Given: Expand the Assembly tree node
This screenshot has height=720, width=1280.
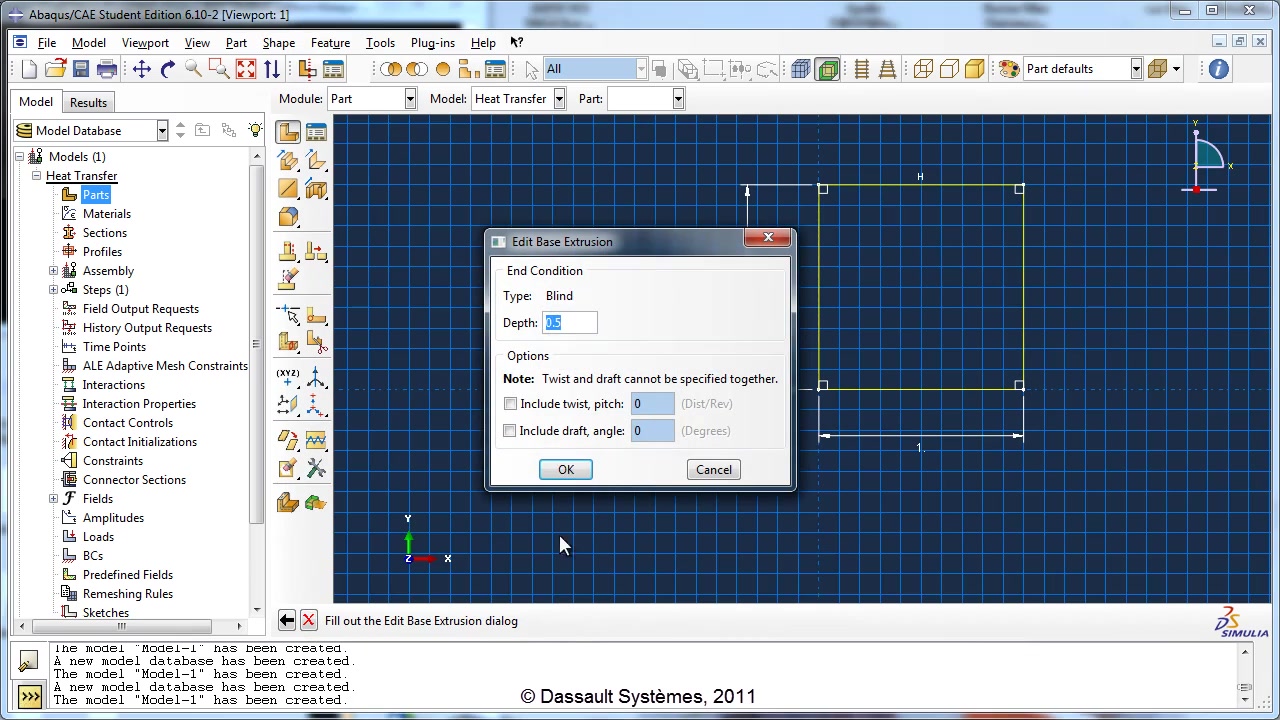Looking at the screenshot, I should pos(53,271).
